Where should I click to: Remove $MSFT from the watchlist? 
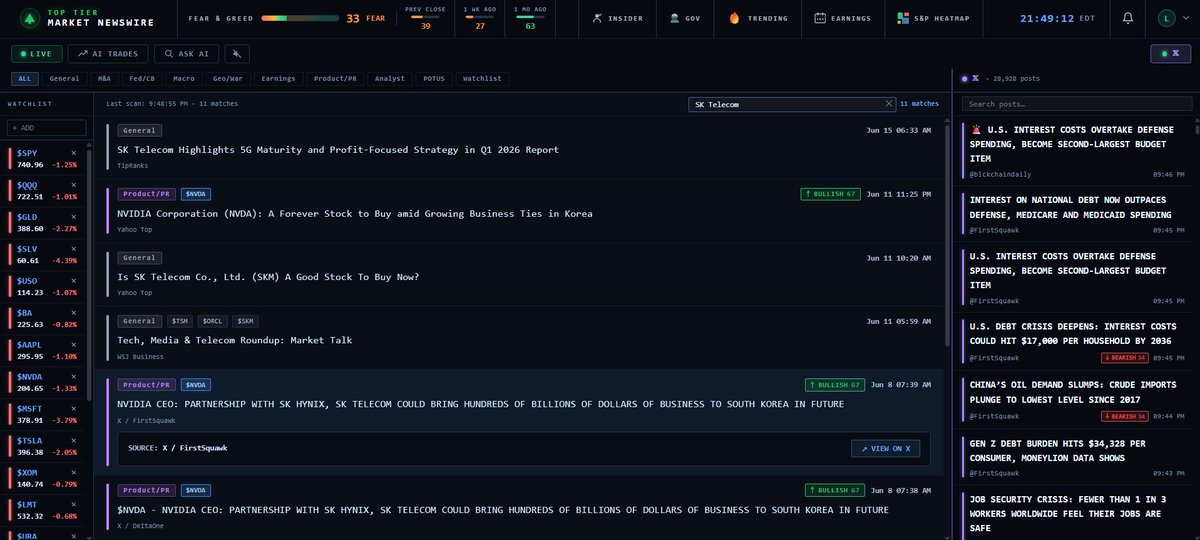tap(73, 408)
